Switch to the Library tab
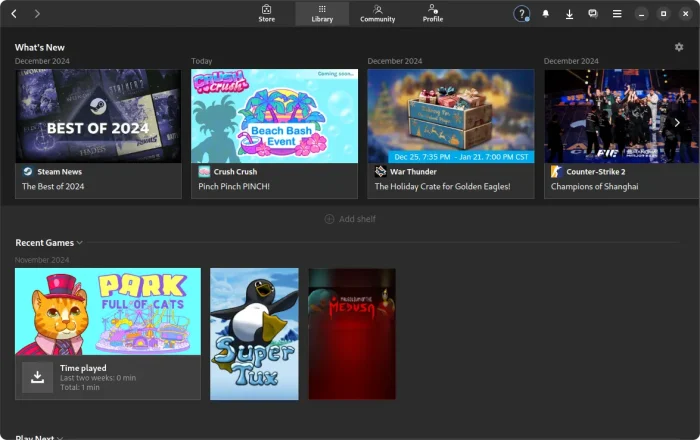This screenshot has width=700, height=440. tap(322, 14)
